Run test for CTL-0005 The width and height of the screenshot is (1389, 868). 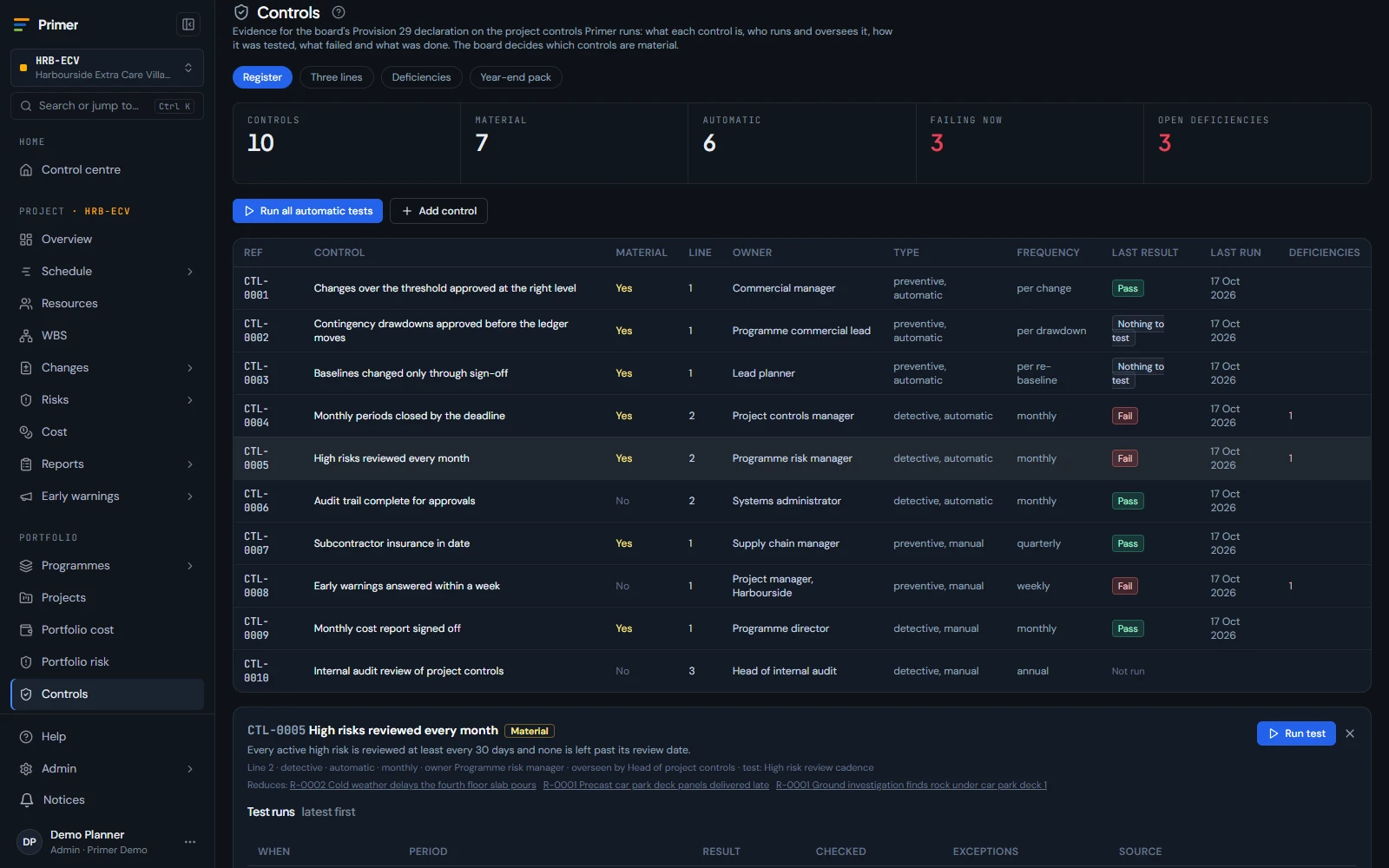(x=1296, y=733)
